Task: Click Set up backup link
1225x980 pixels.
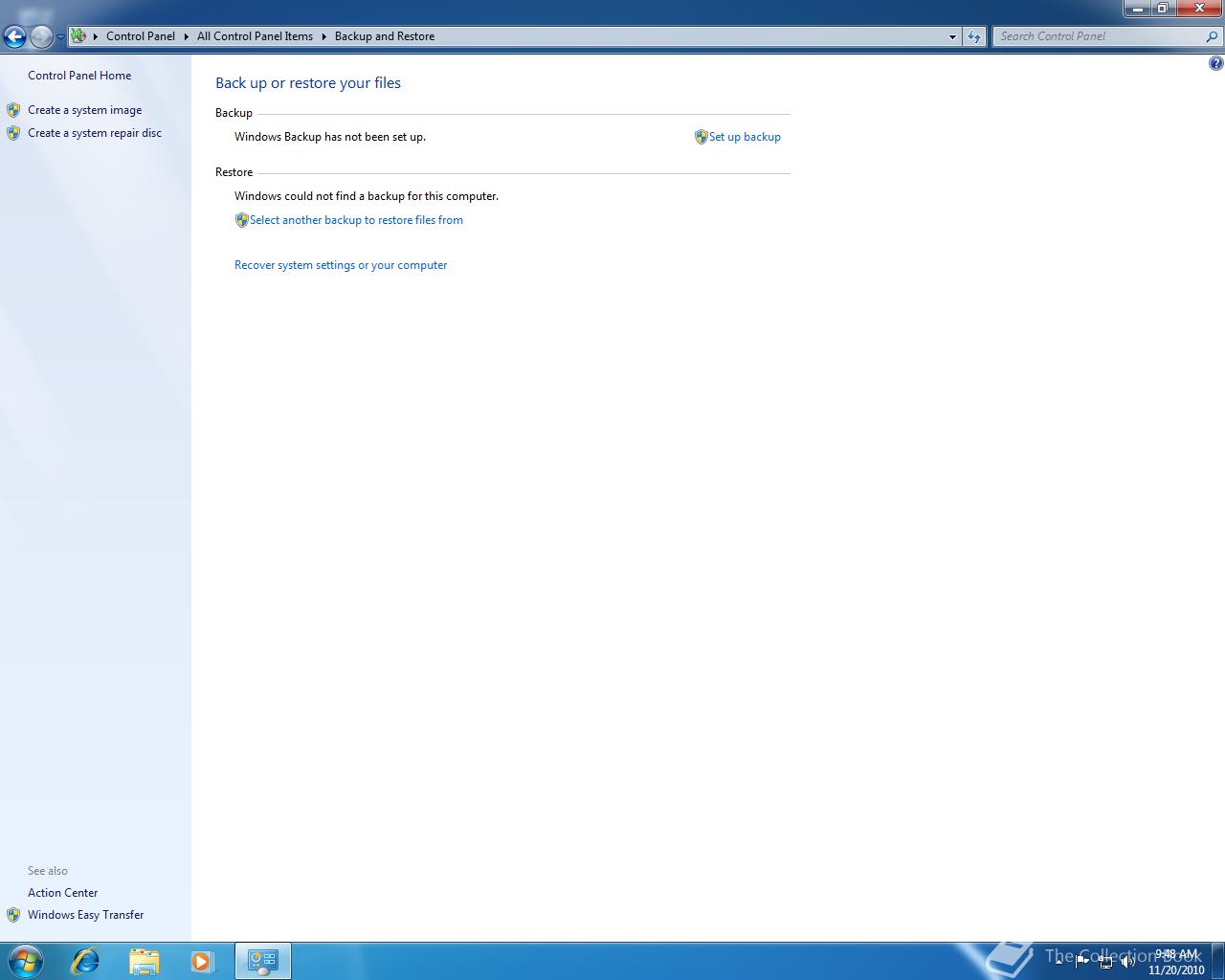Action: pos(745,137)
